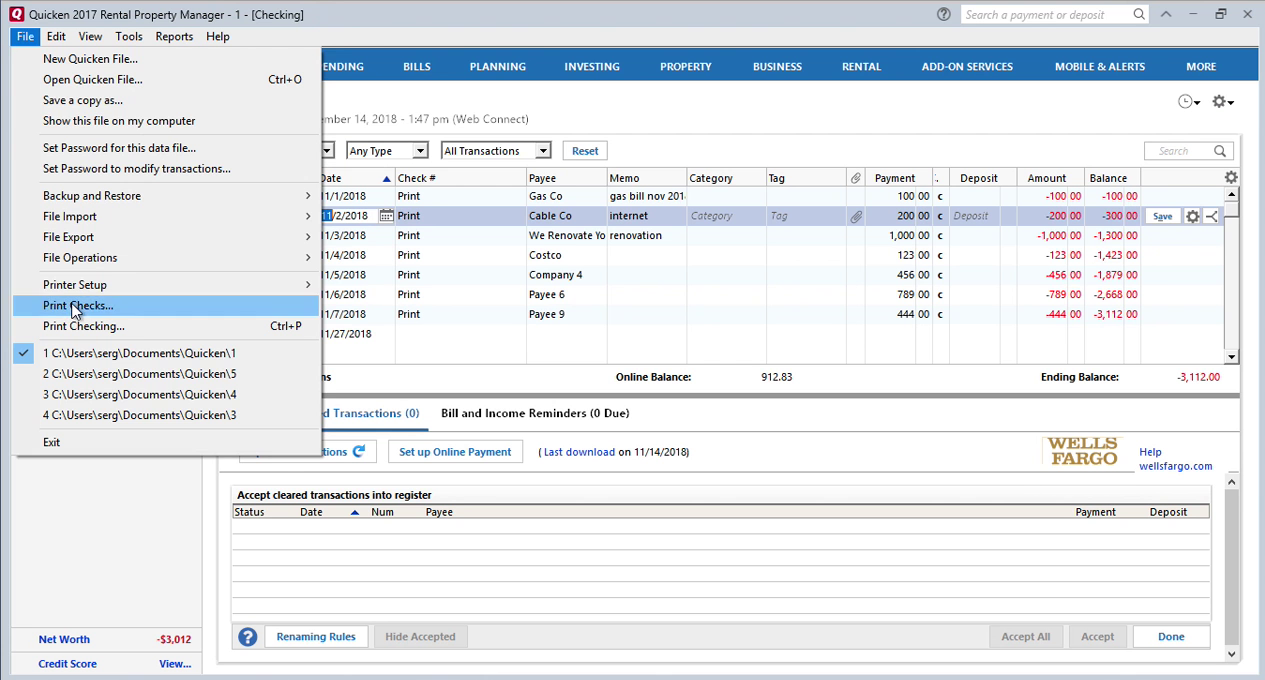Open the Reports menu
This screenshot has height=680, width=1265.
174,36
